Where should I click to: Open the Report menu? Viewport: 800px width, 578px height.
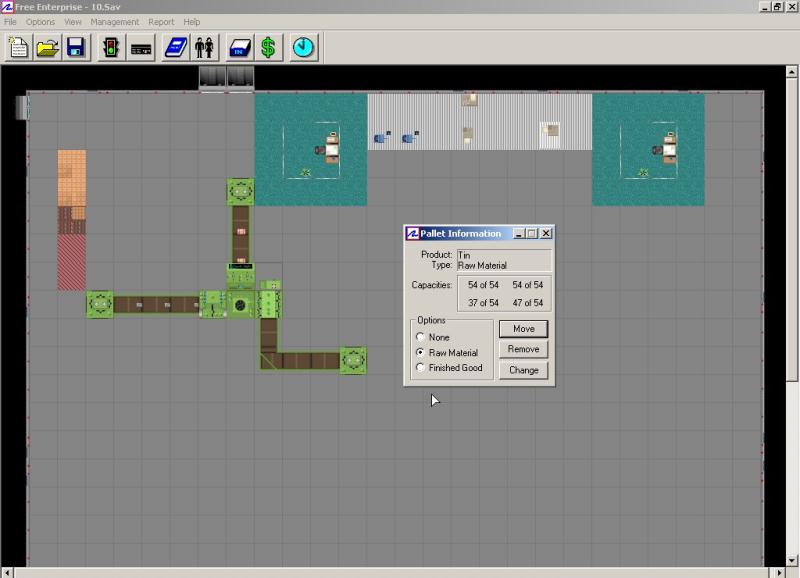click(x=161, y=22)
